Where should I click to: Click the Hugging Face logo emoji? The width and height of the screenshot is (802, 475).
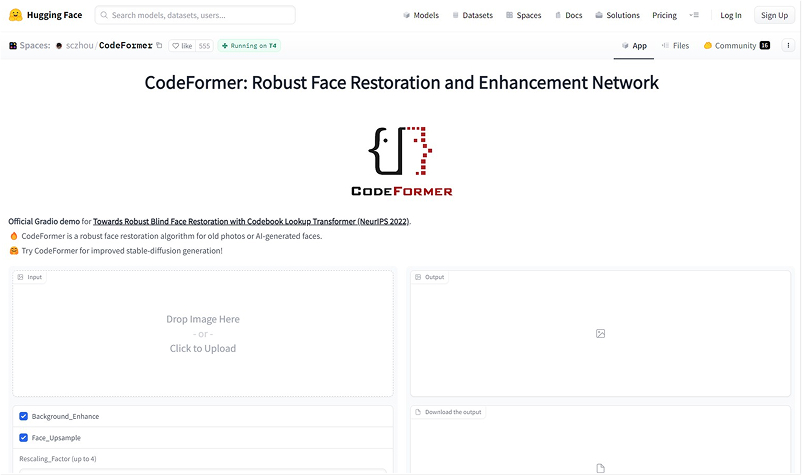pos(15,15)
